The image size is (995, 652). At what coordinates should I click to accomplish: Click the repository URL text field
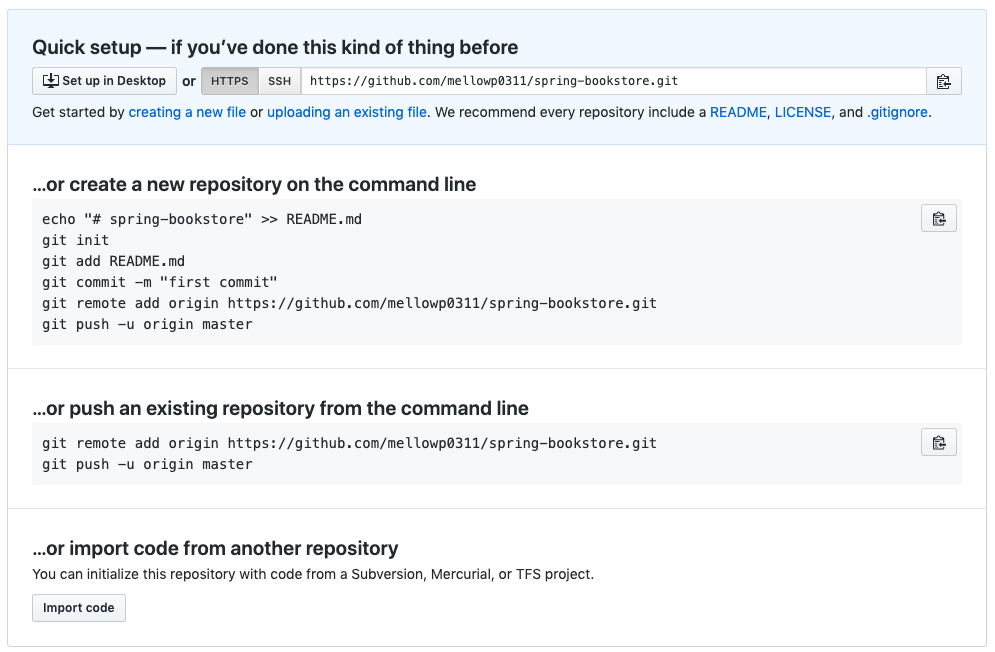click(x=612, y=81)
